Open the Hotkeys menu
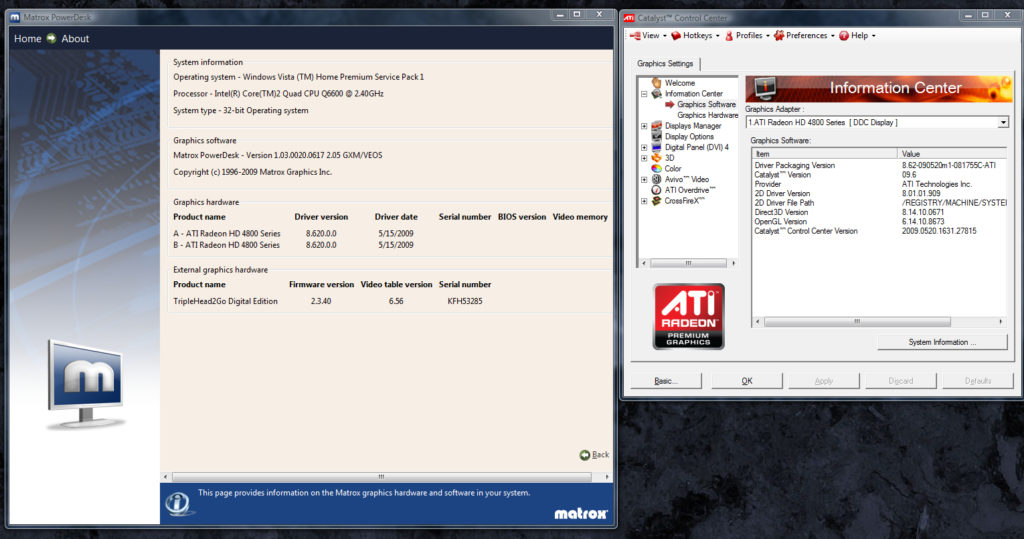This screenshot has height=539, width=1024. click(696, 36)
